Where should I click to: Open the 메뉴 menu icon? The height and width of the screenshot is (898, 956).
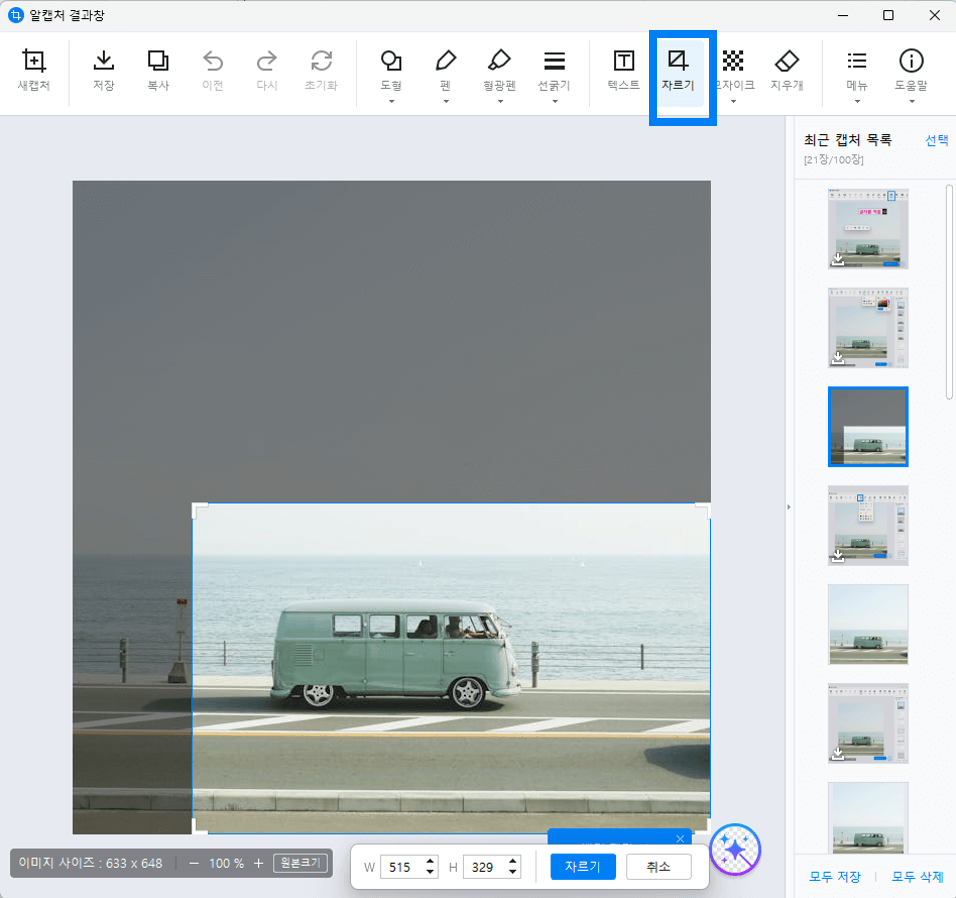click(x=857, y=70)
